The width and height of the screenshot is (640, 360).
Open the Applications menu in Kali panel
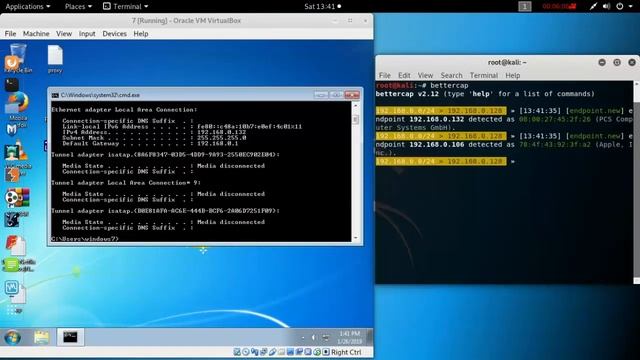pyautogui.click(x=28, y=6)
